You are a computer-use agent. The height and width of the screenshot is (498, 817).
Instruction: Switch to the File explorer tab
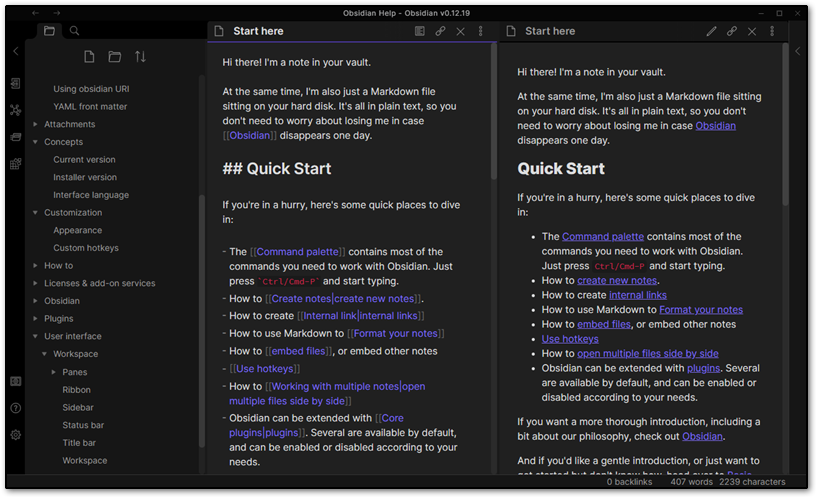(x=49, y=31)
